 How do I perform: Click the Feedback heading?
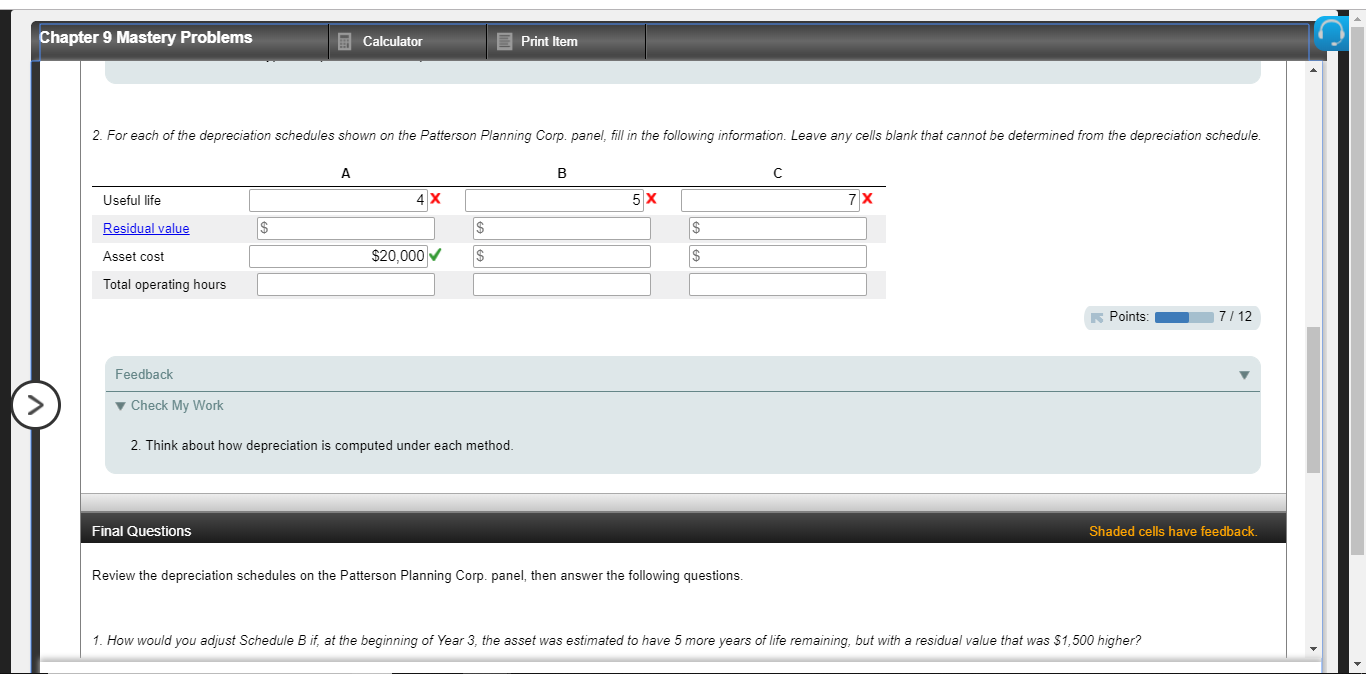click(144, 374)
